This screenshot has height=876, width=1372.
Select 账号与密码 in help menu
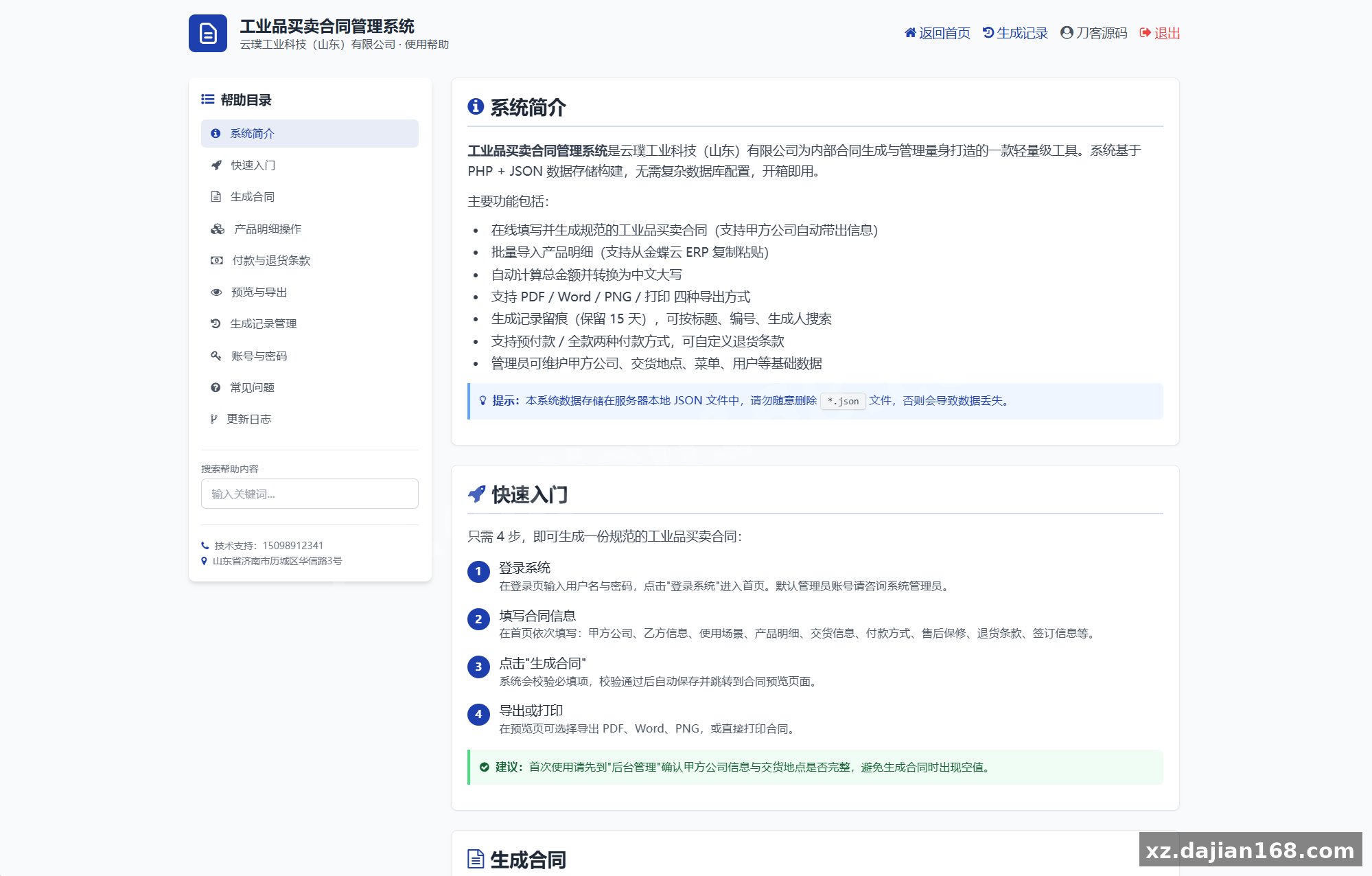(310, 356)
